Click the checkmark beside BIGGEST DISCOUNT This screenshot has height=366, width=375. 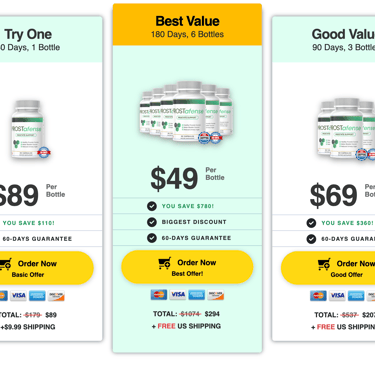[152, 222]
